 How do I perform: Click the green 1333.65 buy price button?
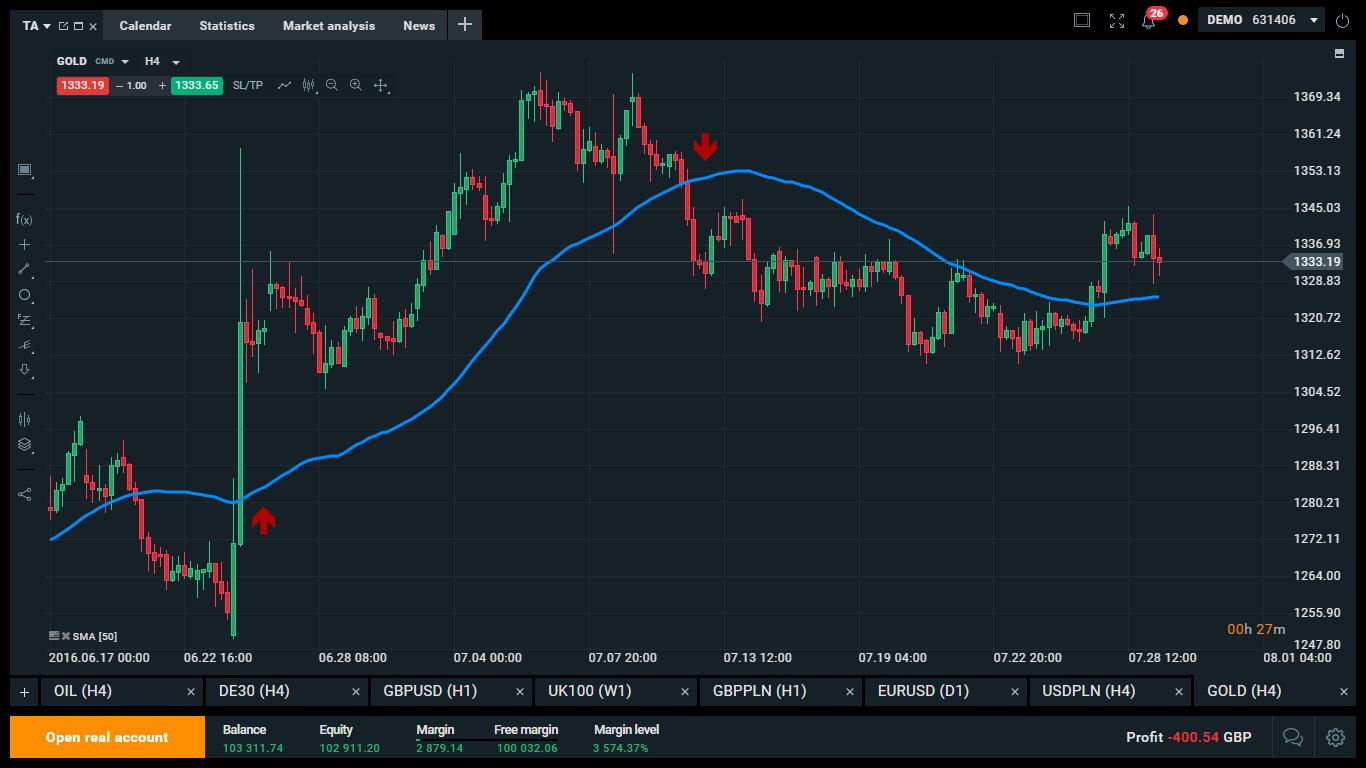pos(196,86)
